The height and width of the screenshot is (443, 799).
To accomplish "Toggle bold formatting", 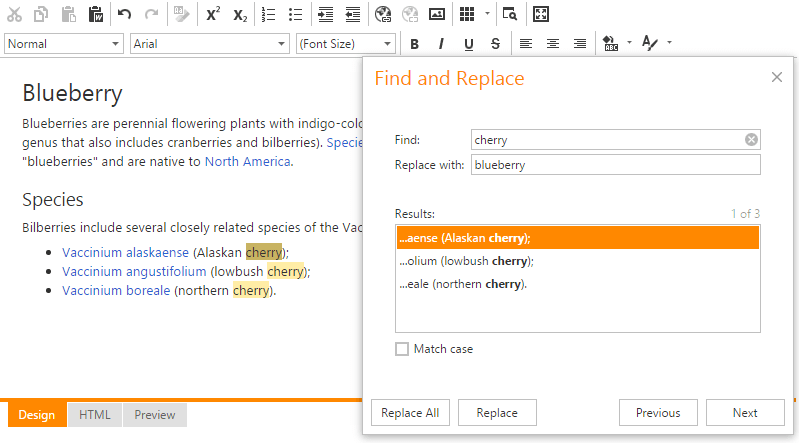I will [414, 44].
